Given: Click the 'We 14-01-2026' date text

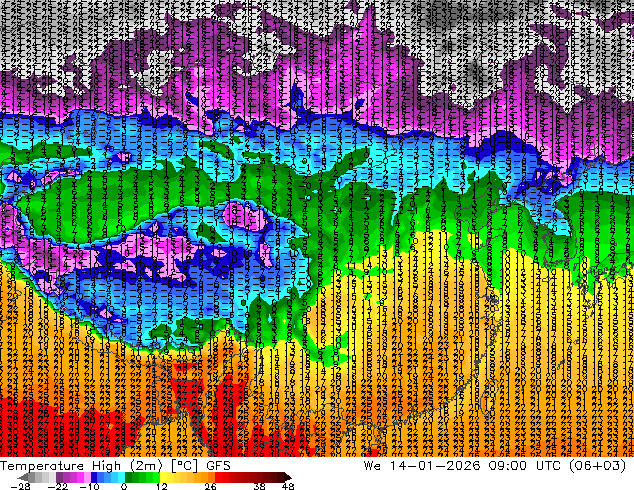Looking at the screenshot, I should click(422, 465).
